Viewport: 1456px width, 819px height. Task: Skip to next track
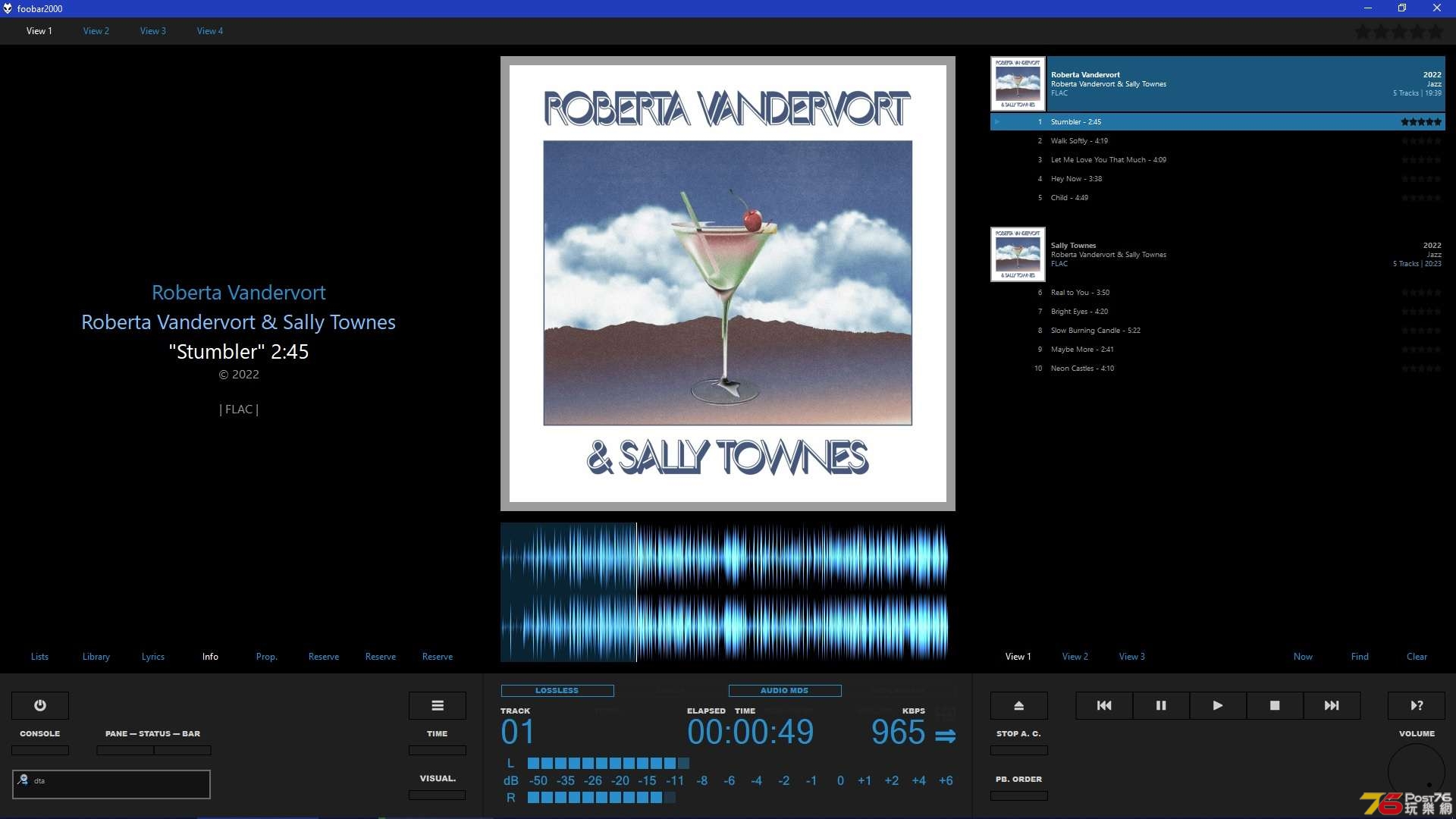[1332, 705]
